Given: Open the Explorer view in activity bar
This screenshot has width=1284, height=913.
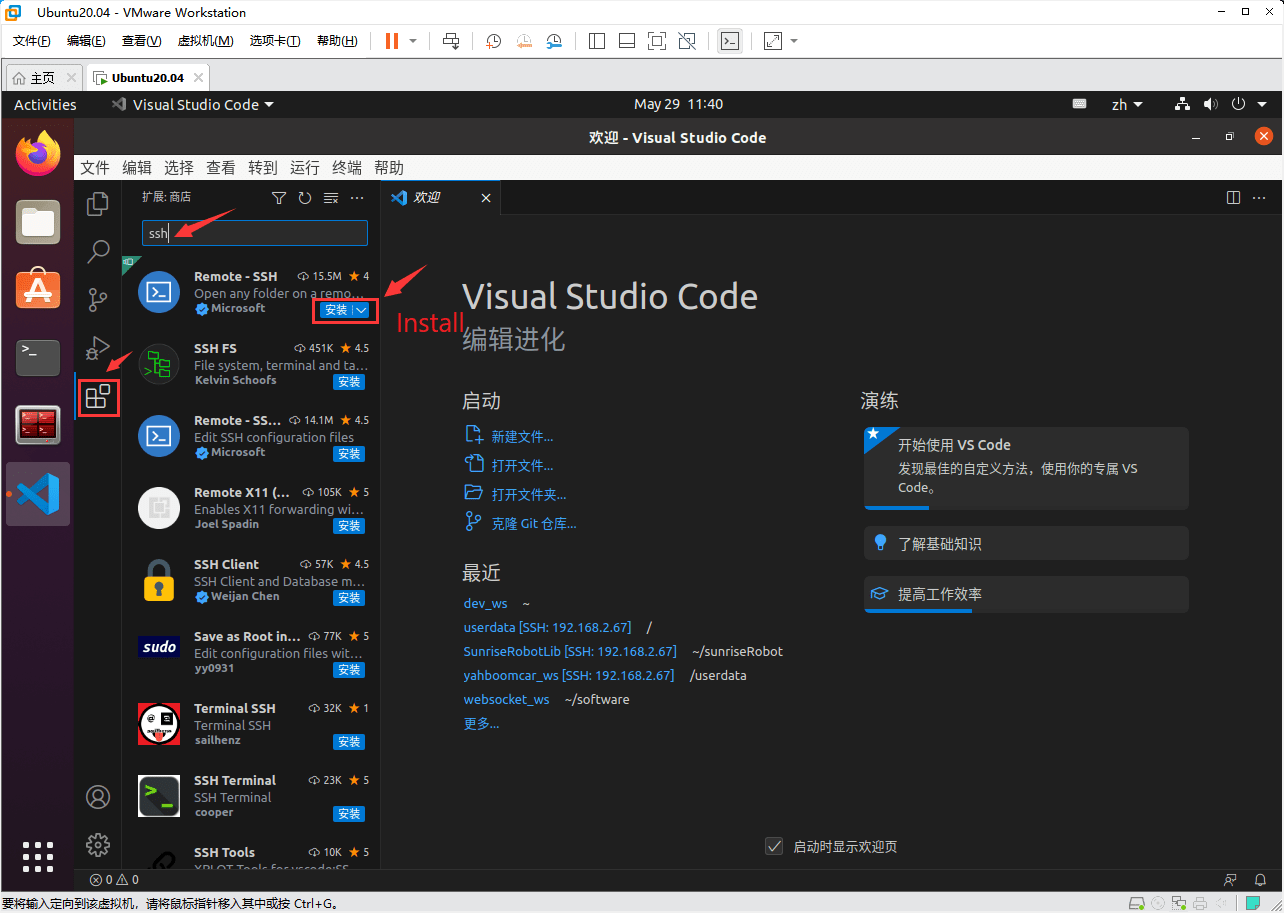Looking at the screenshot, I should [98, 204].
